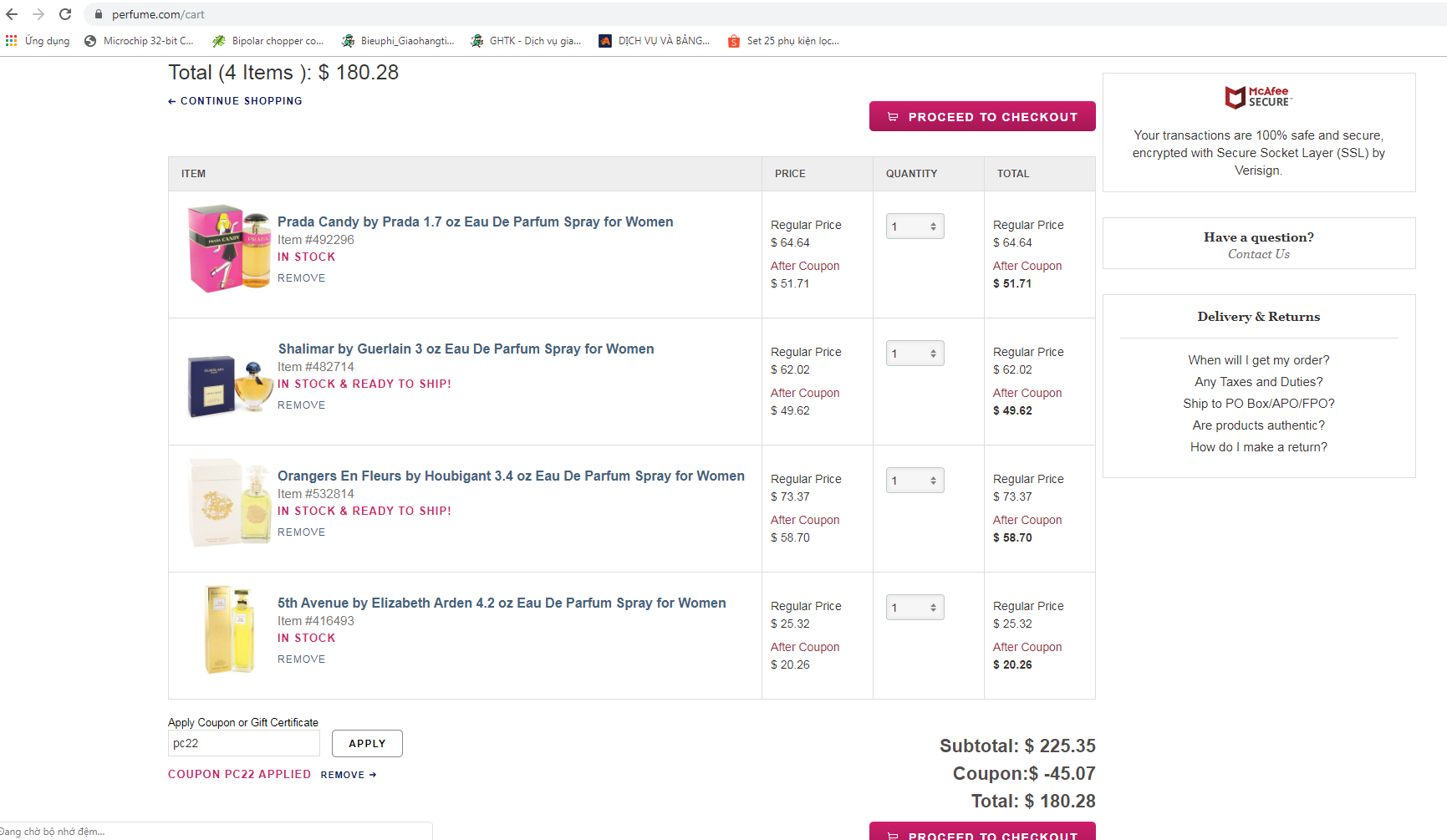
Task: Open quantity dropdown for Shalimar by Guerlain
Action: pos(915,354)
